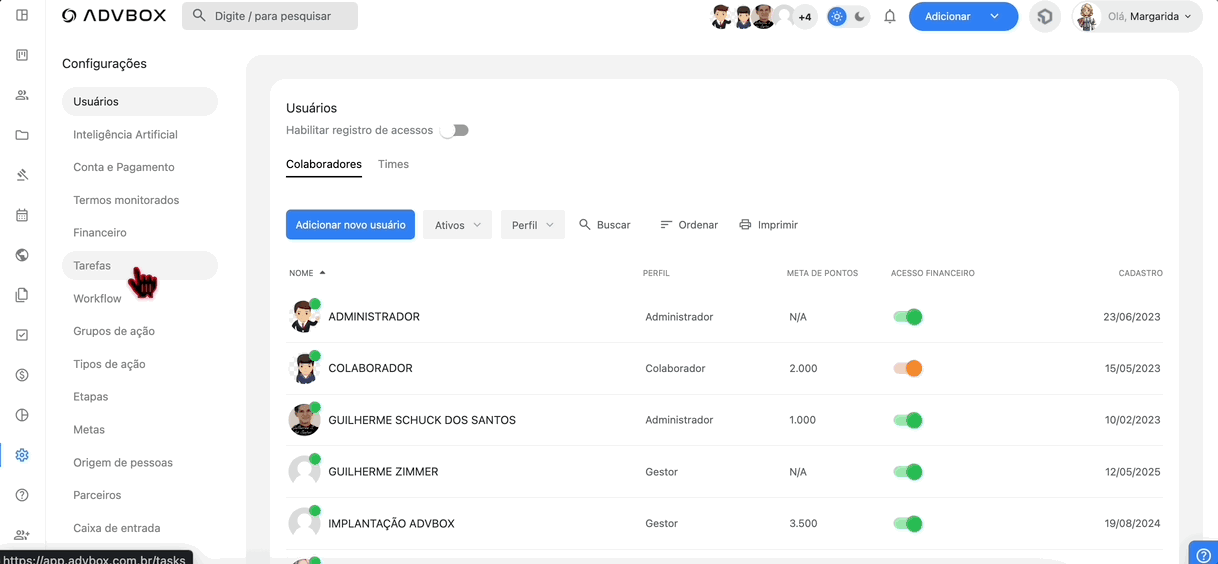This screenshot has height=564, width=1218.
Task: Click the 3D cube icon in header
Action: (x=1045, y=17)
